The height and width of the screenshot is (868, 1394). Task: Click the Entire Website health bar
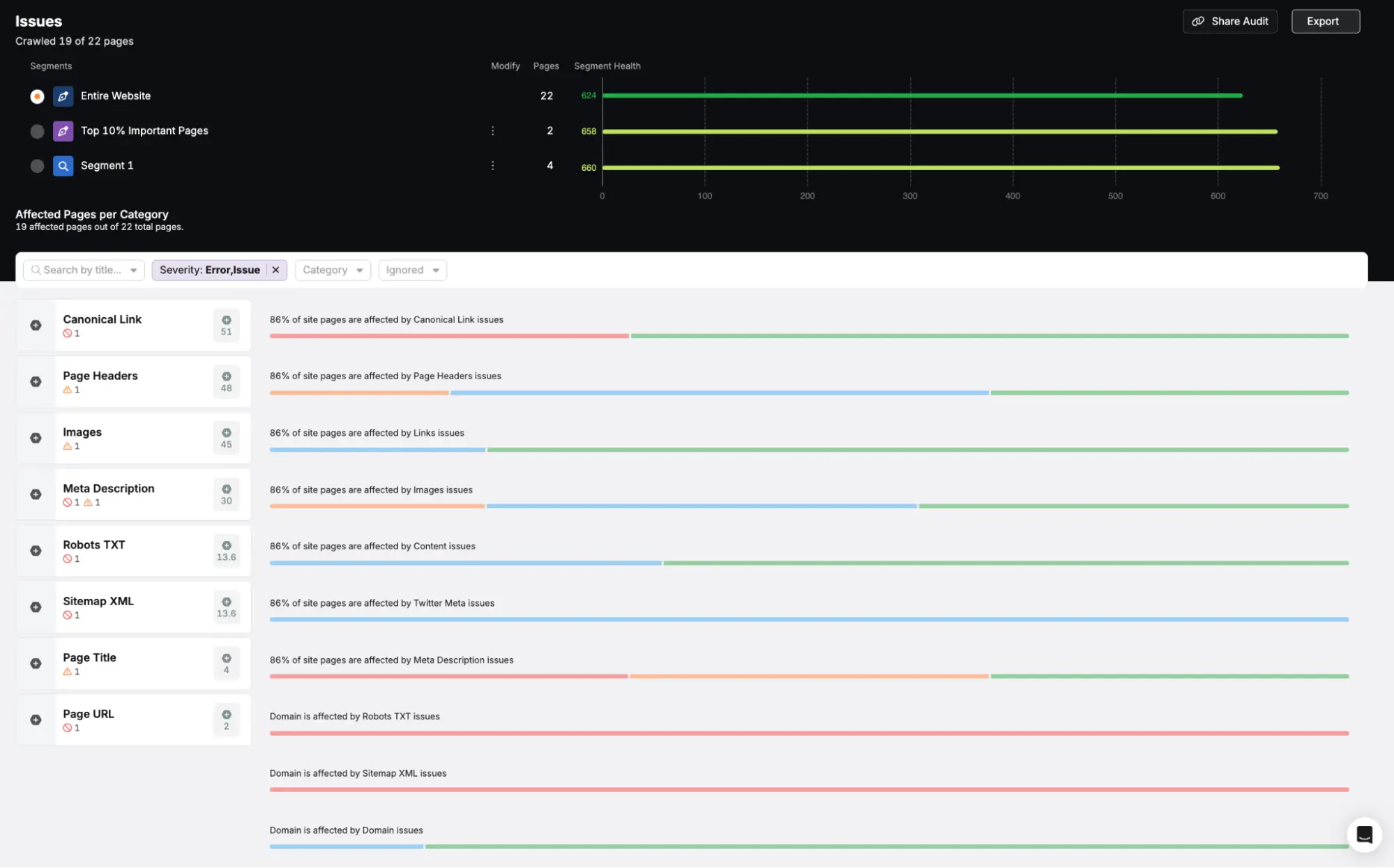[922, 96]
